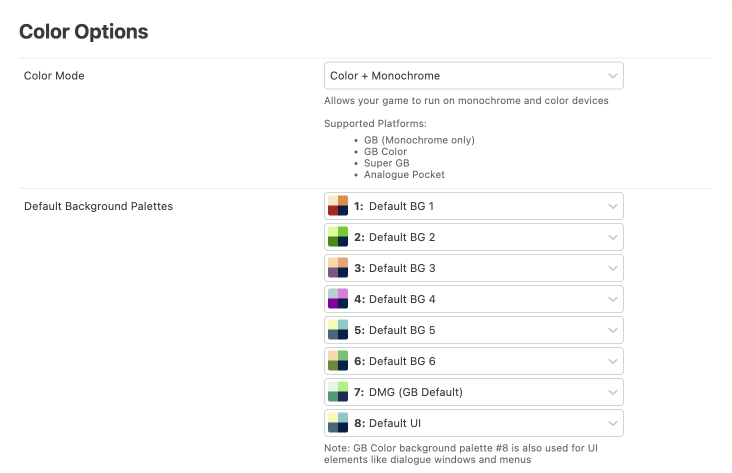Expand palette 6 selector with its chevron
Viewport: 732px width, 473px height.
612,361
